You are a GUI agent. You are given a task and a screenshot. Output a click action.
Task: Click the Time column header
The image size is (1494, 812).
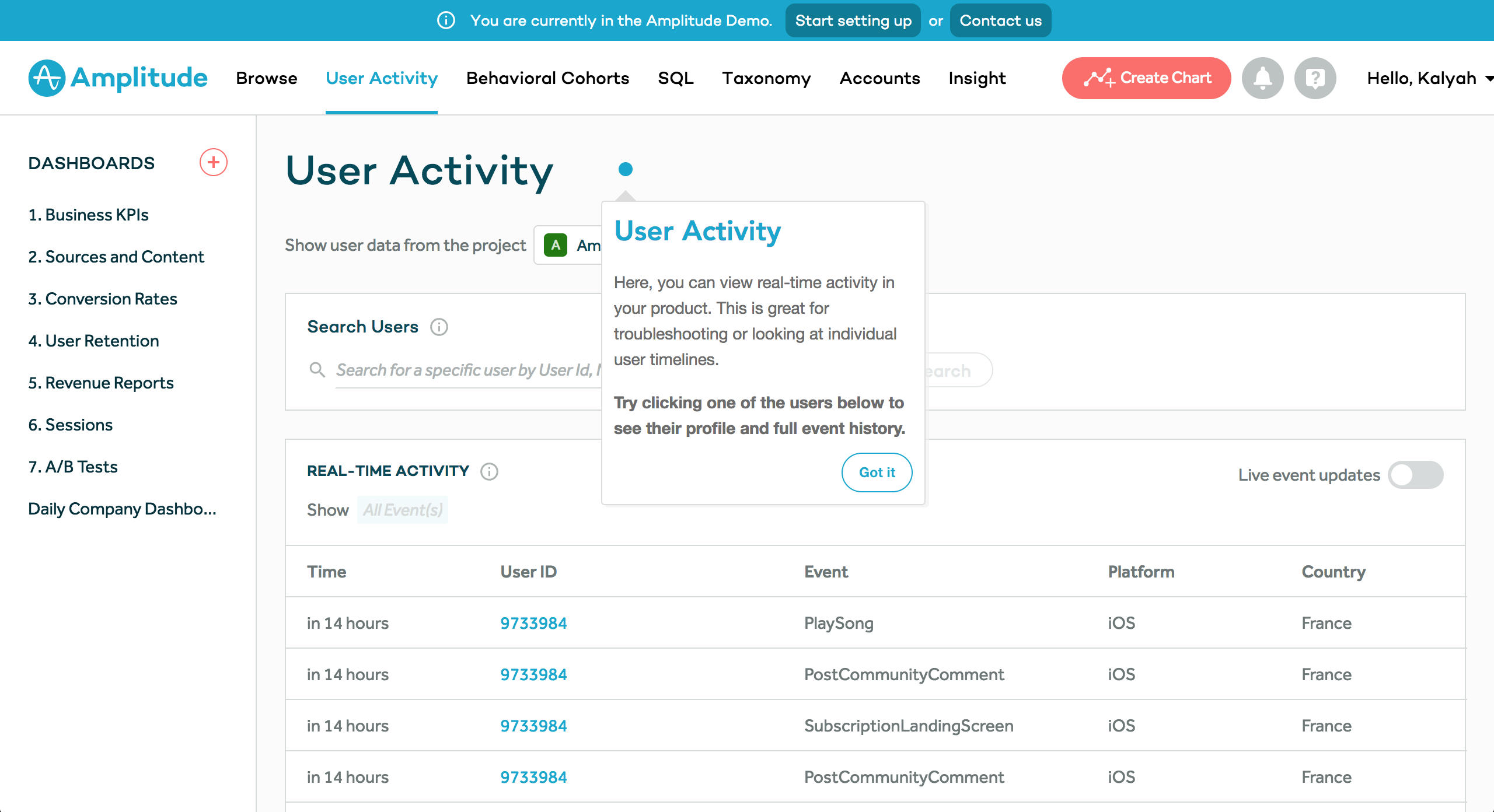coord(326,572)
